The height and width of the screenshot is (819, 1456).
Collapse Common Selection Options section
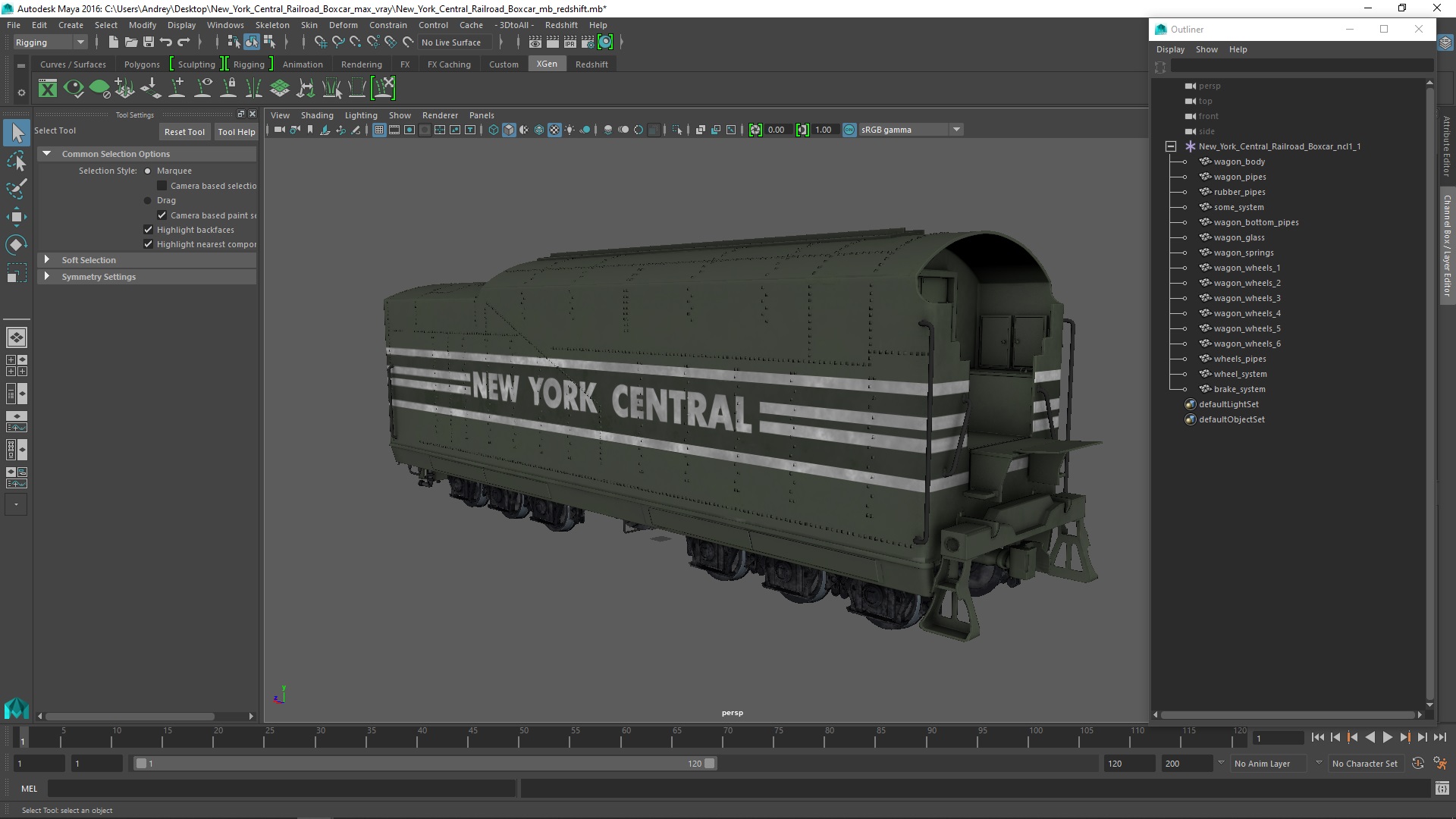click(x=47, y=154)
